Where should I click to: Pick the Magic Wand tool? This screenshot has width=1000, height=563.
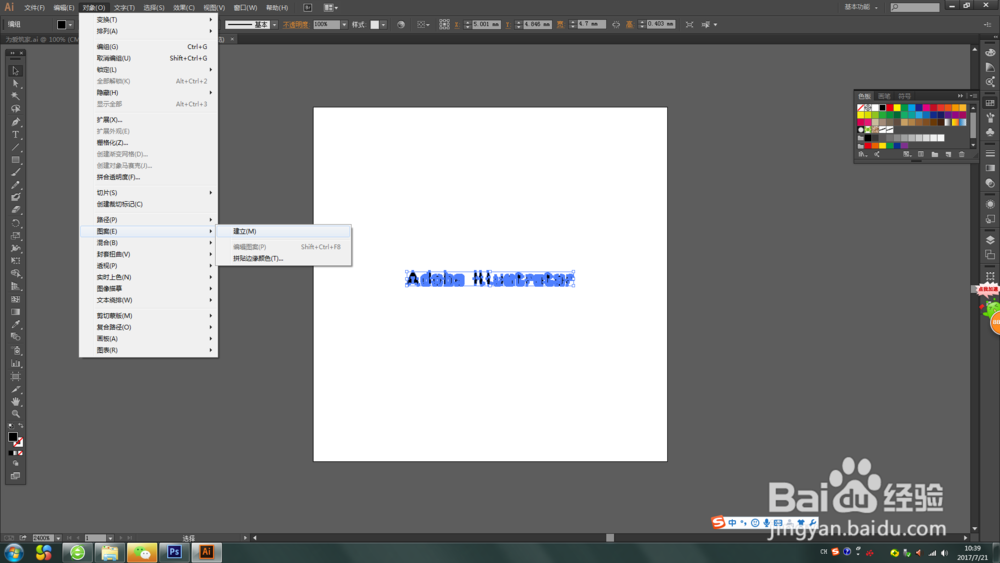(15, 96)
